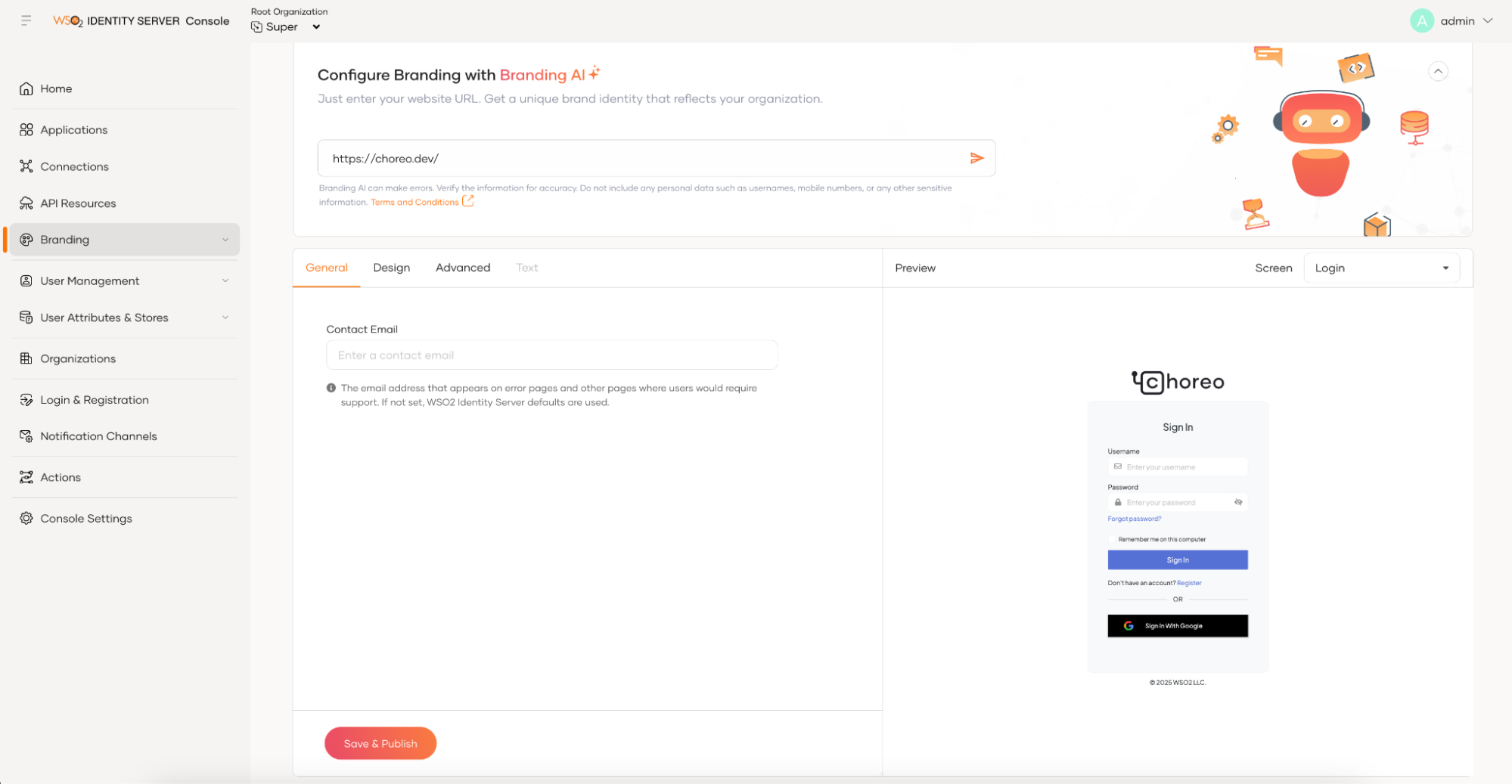Viewport: 1512px width, 784px height.
Task: Switch to the Design tab
Action: (x=391, y=268)
